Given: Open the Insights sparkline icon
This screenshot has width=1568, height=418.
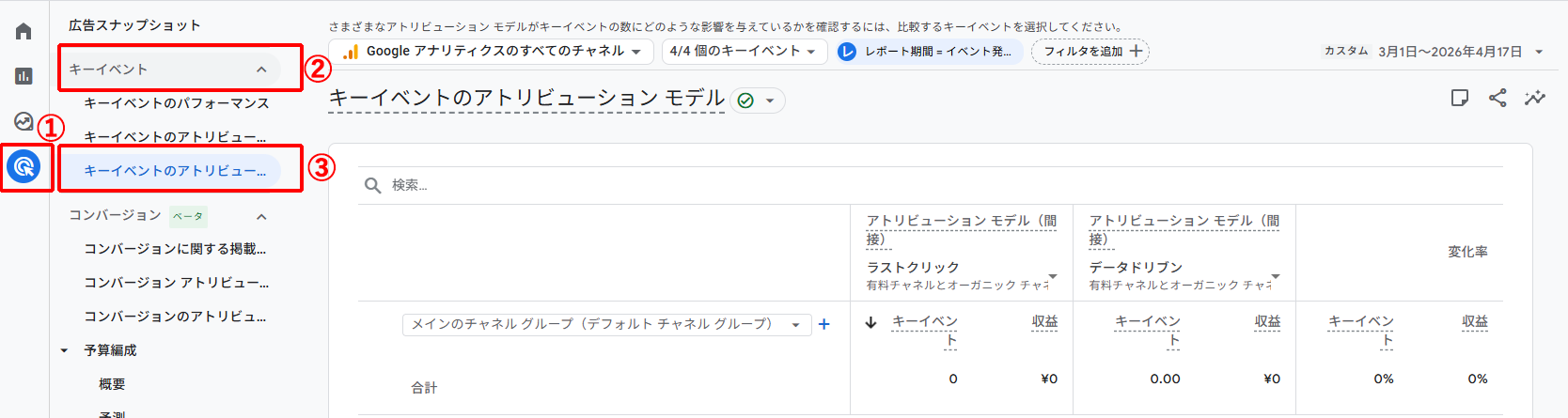Looking at the screenshot, I should click(x=1535, y=98).
